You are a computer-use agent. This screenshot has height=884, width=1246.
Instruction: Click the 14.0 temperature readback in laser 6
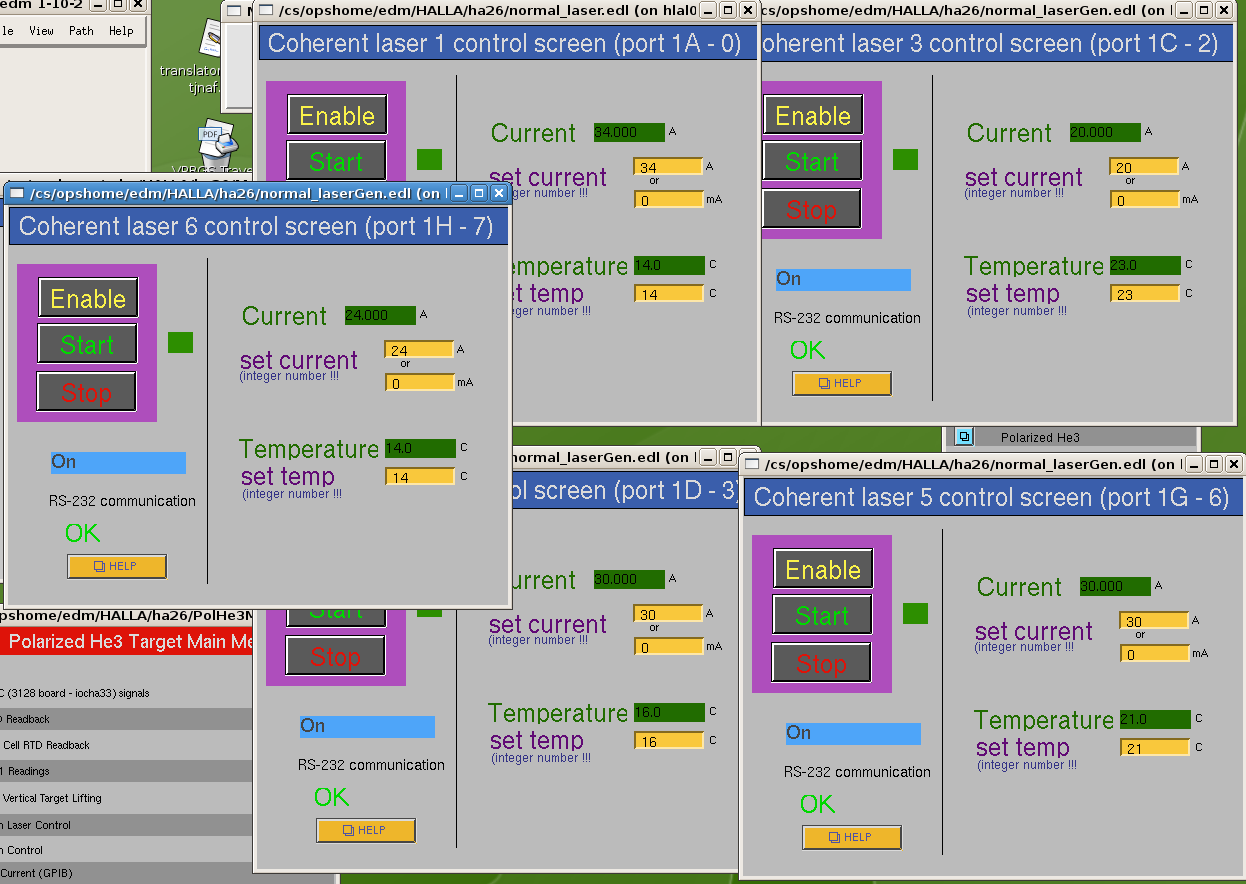pos(419,448)
